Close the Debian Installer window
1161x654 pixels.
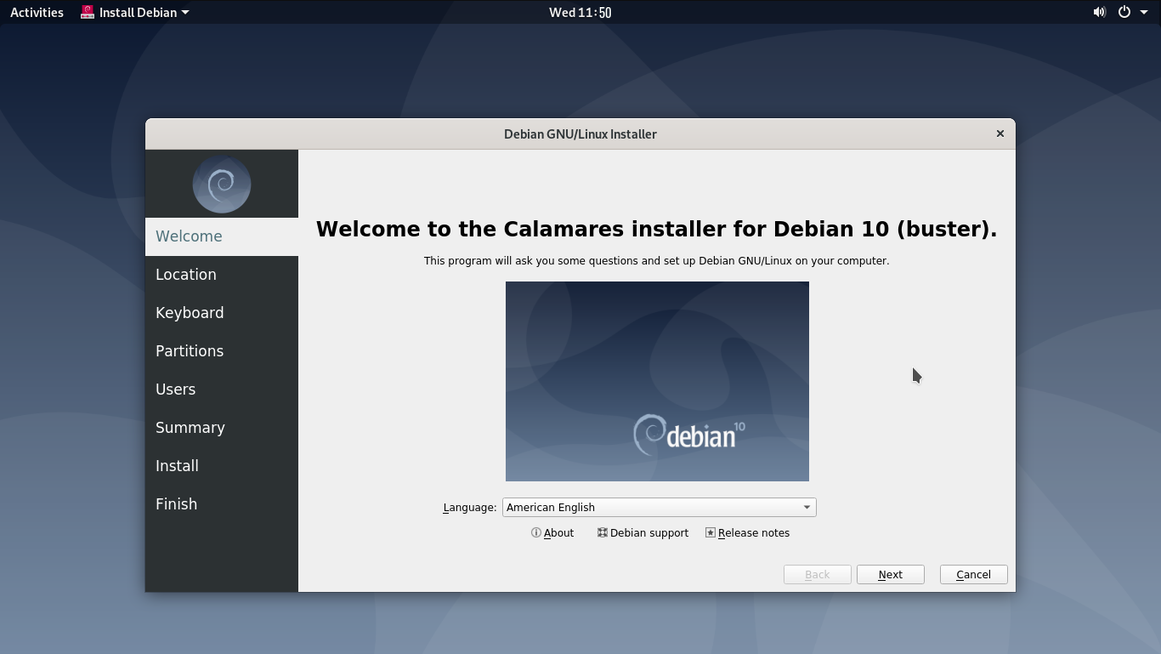coord(1000,133)
